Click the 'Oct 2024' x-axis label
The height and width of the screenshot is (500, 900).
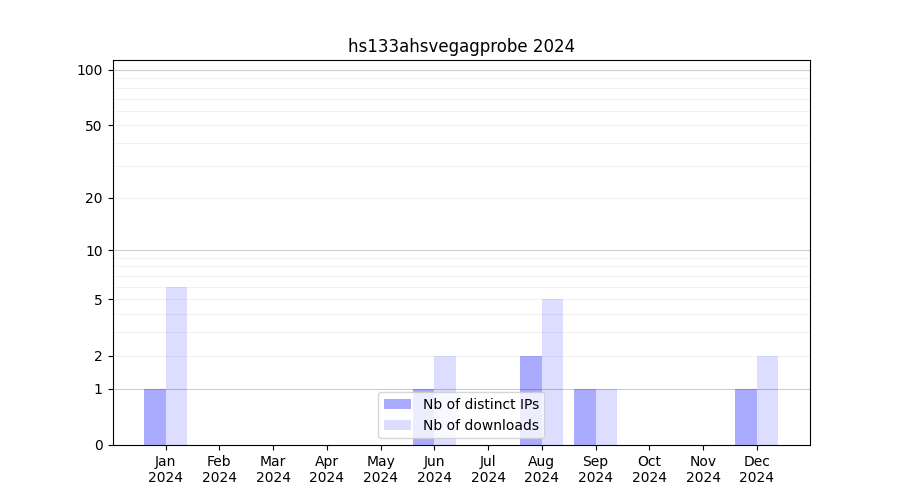click(649, 469)
